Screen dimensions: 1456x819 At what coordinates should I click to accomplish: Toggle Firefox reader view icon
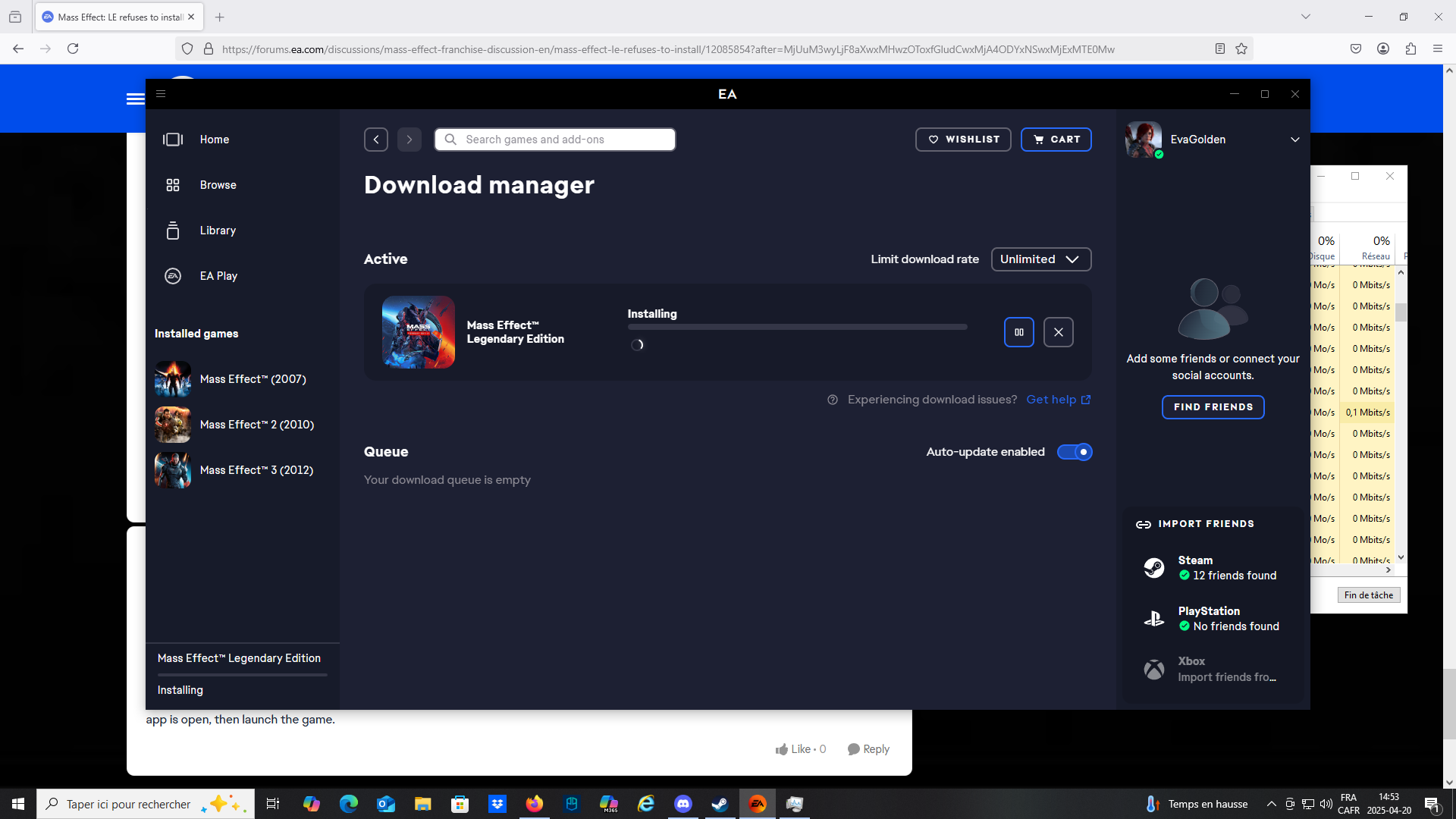pyautogui.click(x=1220, y=49)
